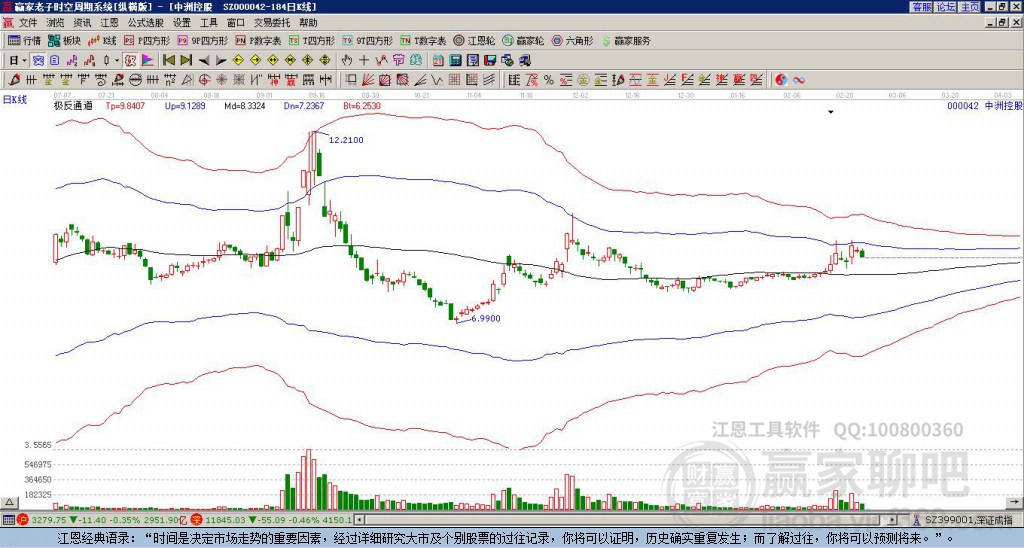Screen dimensions: 1024x548
Task: Open the 浏览 menu
Action: pos(55,23)
